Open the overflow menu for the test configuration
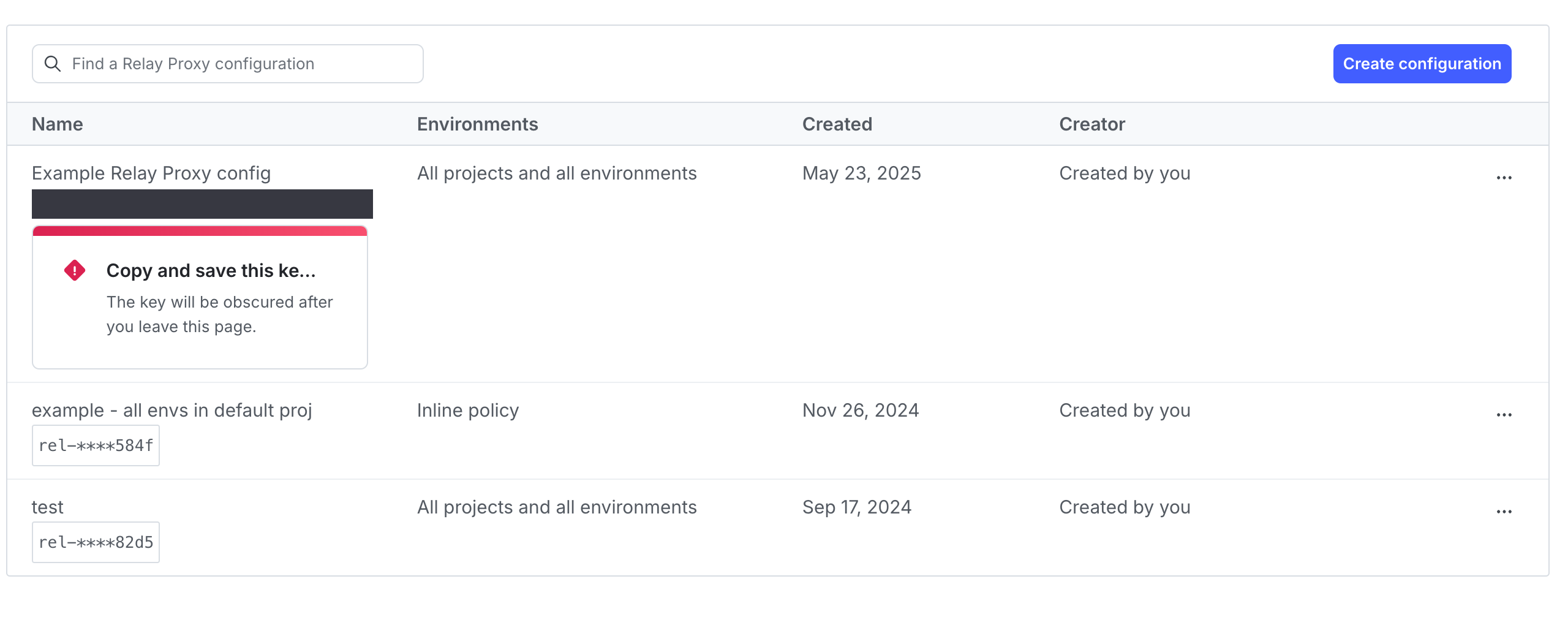1568x625 pixels. (1504, 510)
